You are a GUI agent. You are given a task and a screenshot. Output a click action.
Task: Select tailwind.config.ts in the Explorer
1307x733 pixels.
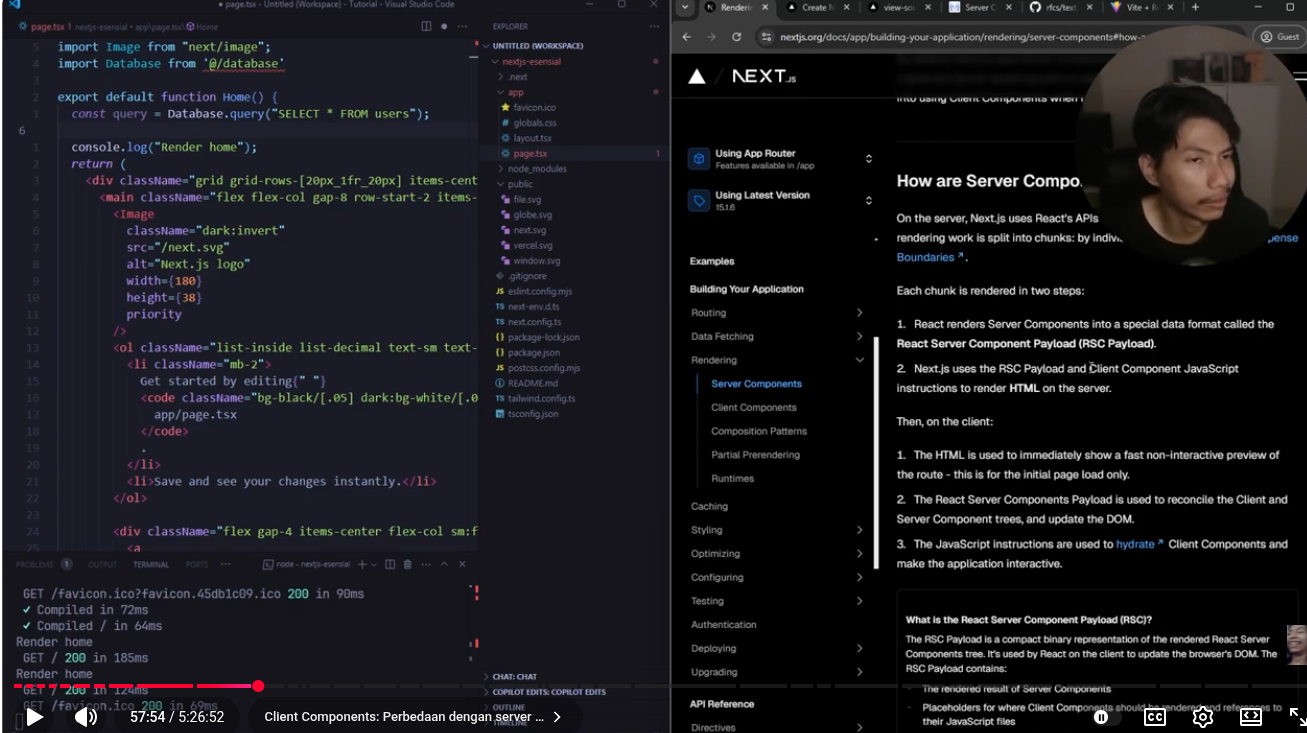[x=541, y=398]
